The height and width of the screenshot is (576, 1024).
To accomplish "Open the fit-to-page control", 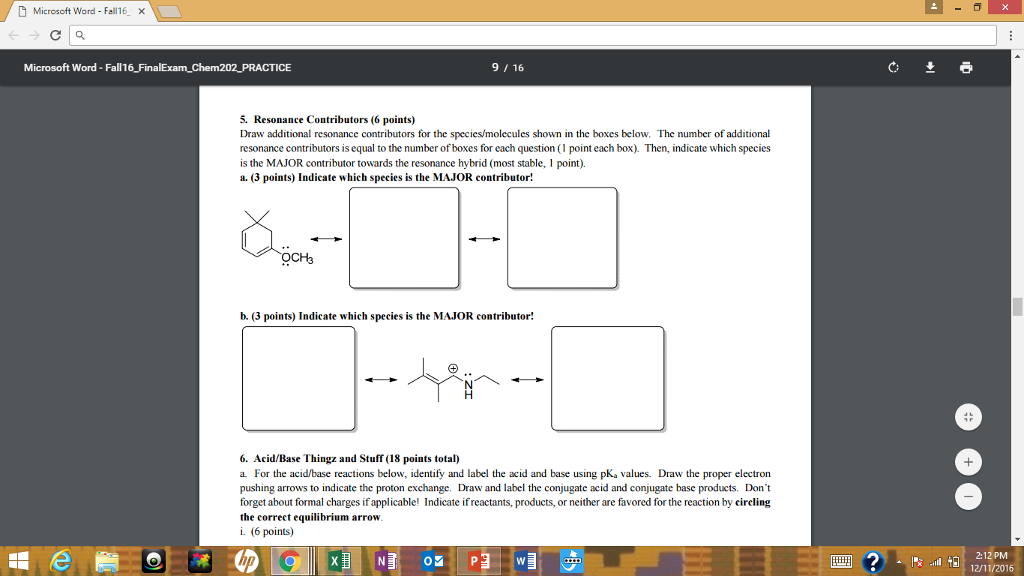I will [x=968, y=416].
